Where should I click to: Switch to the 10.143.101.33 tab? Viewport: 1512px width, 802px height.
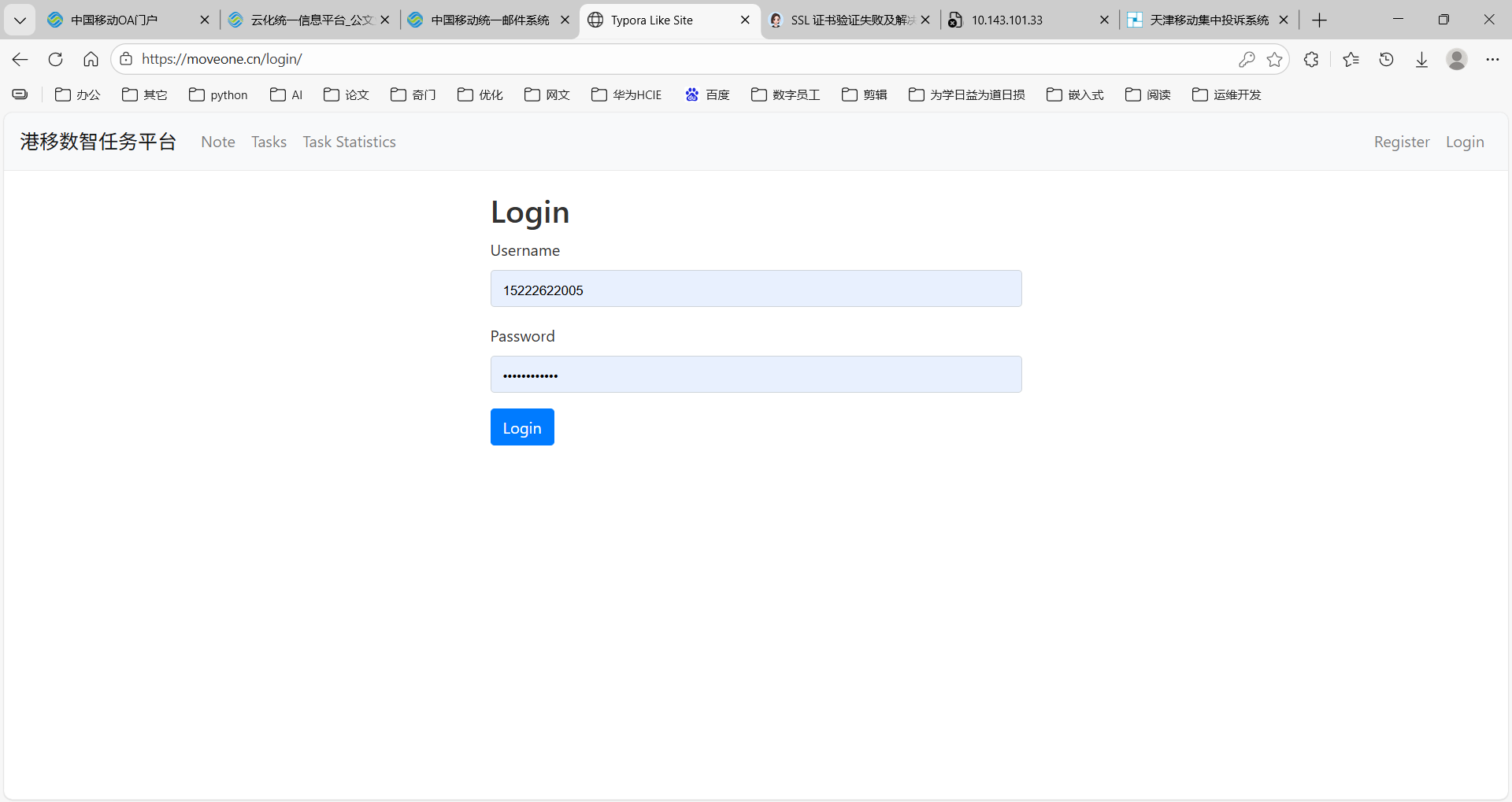coord(1006,20)
